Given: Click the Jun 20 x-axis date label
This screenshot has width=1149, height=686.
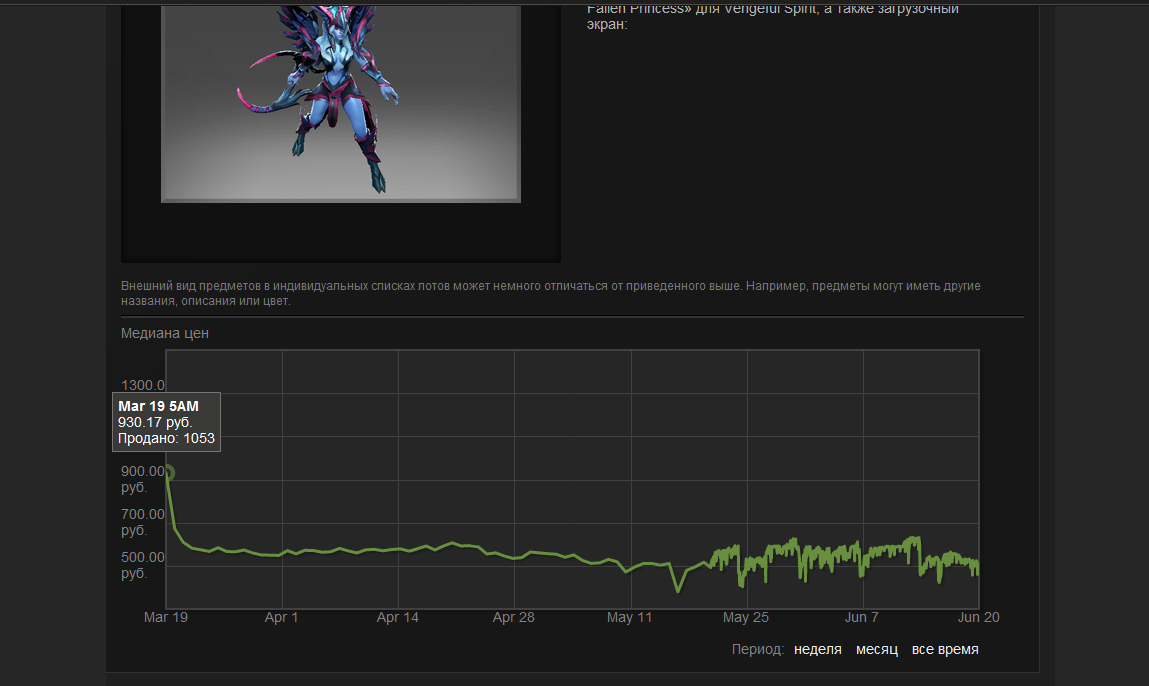Looking at the screenshot, I should [x=978, y=617].
